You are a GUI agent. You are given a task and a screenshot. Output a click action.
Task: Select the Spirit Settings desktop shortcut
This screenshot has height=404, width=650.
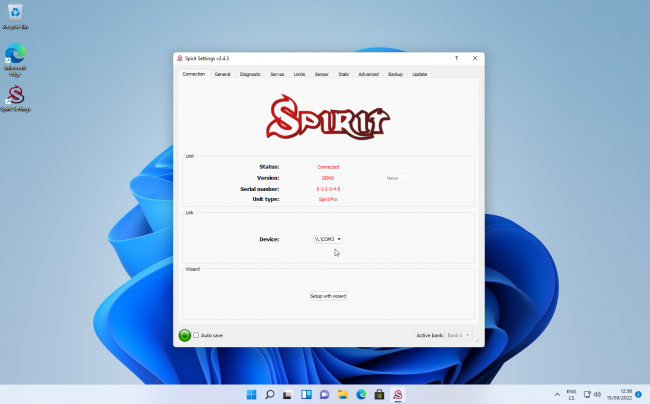click(16, 97)
